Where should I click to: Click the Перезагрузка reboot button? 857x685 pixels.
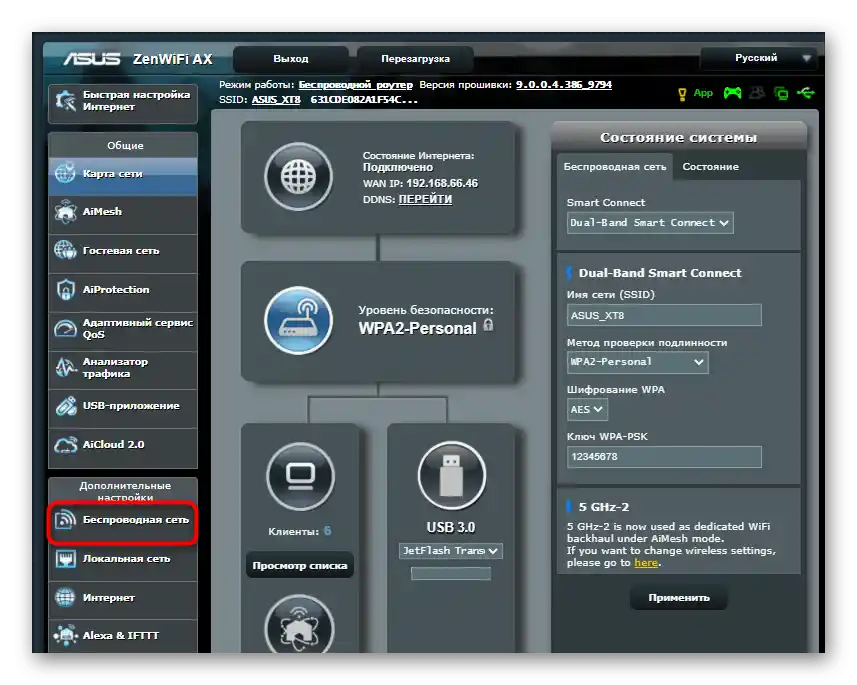point(415,58)
